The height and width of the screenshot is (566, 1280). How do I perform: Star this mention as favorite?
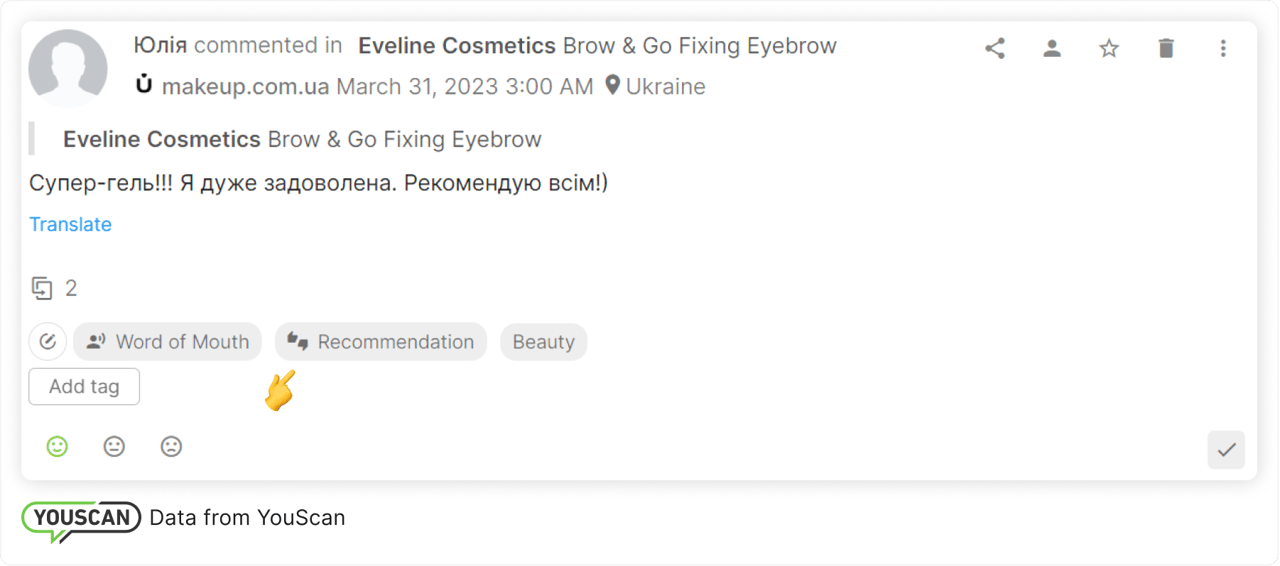[1109, 48]
